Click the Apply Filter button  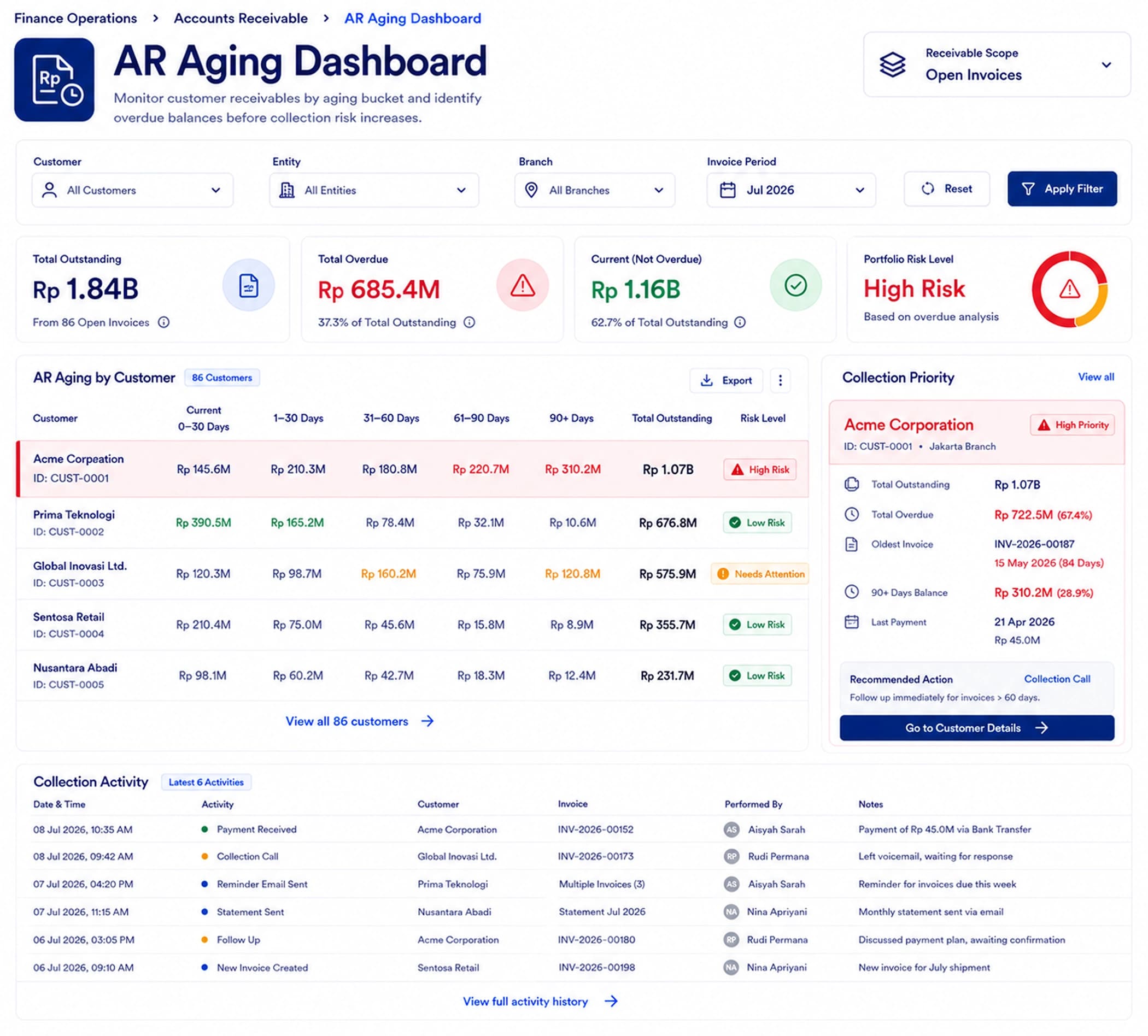[x=1062, y=189]
